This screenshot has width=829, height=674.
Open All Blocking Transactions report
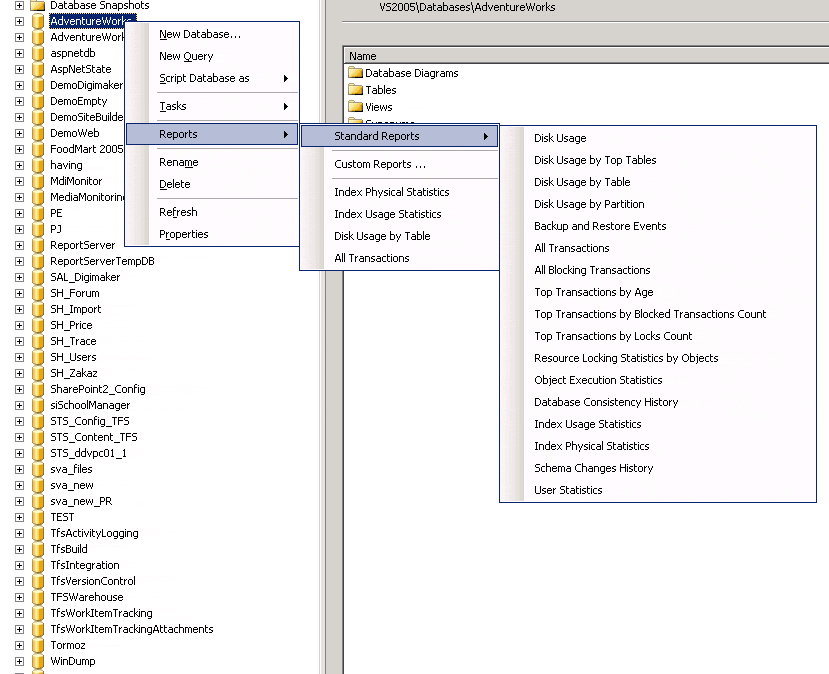(x=658, y=270)
